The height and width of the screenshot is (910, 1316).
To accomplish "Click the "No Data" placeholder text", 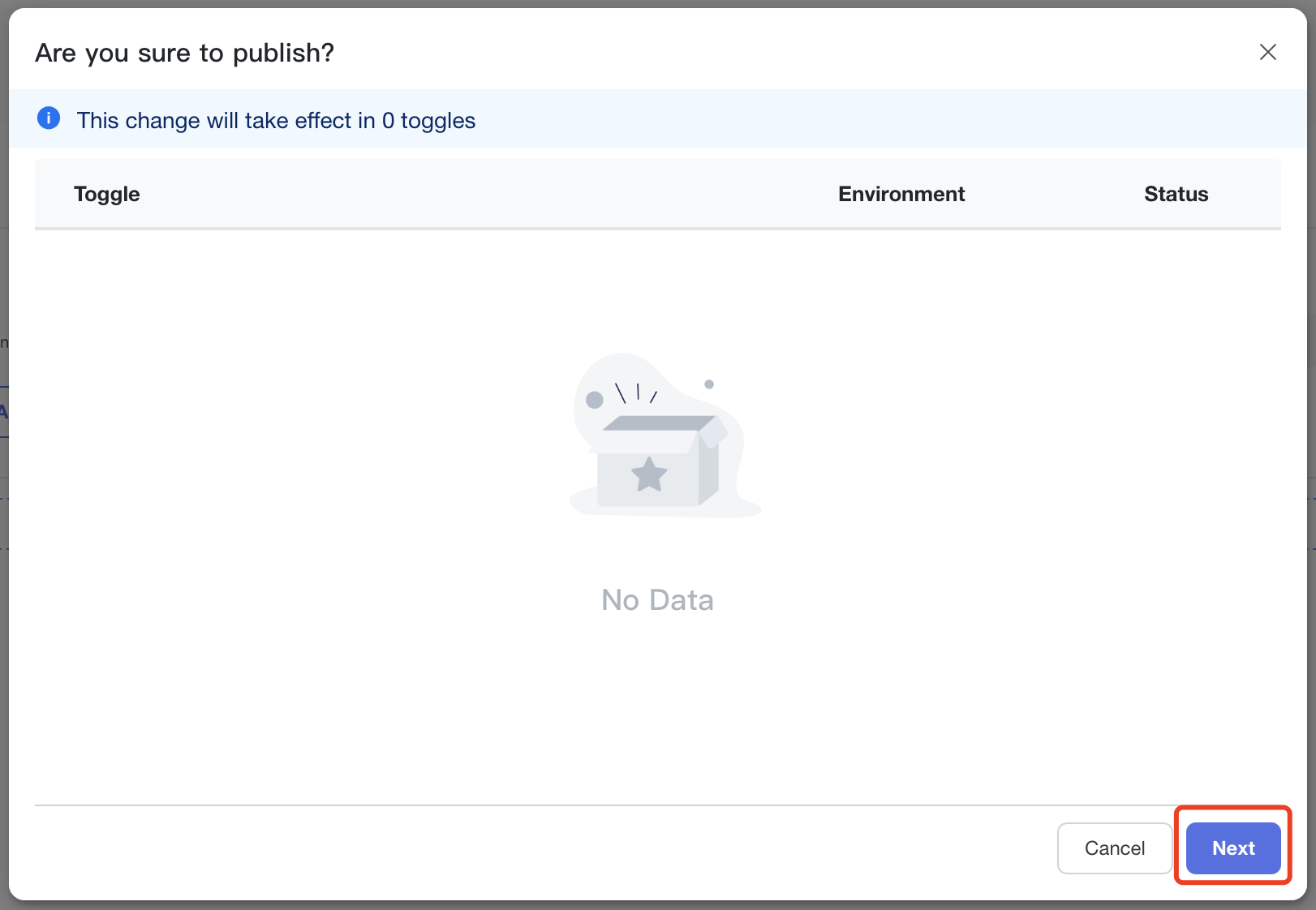I will point(657,600).
